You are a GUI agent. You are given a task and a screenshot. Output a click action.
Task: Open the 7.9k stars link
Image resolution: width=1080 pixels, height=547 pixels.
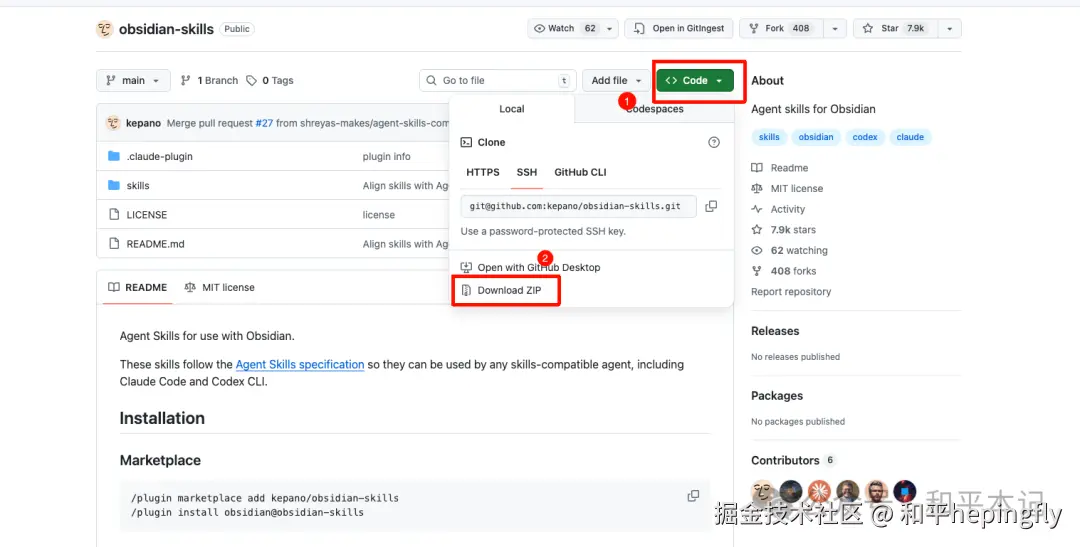point(784,230)
